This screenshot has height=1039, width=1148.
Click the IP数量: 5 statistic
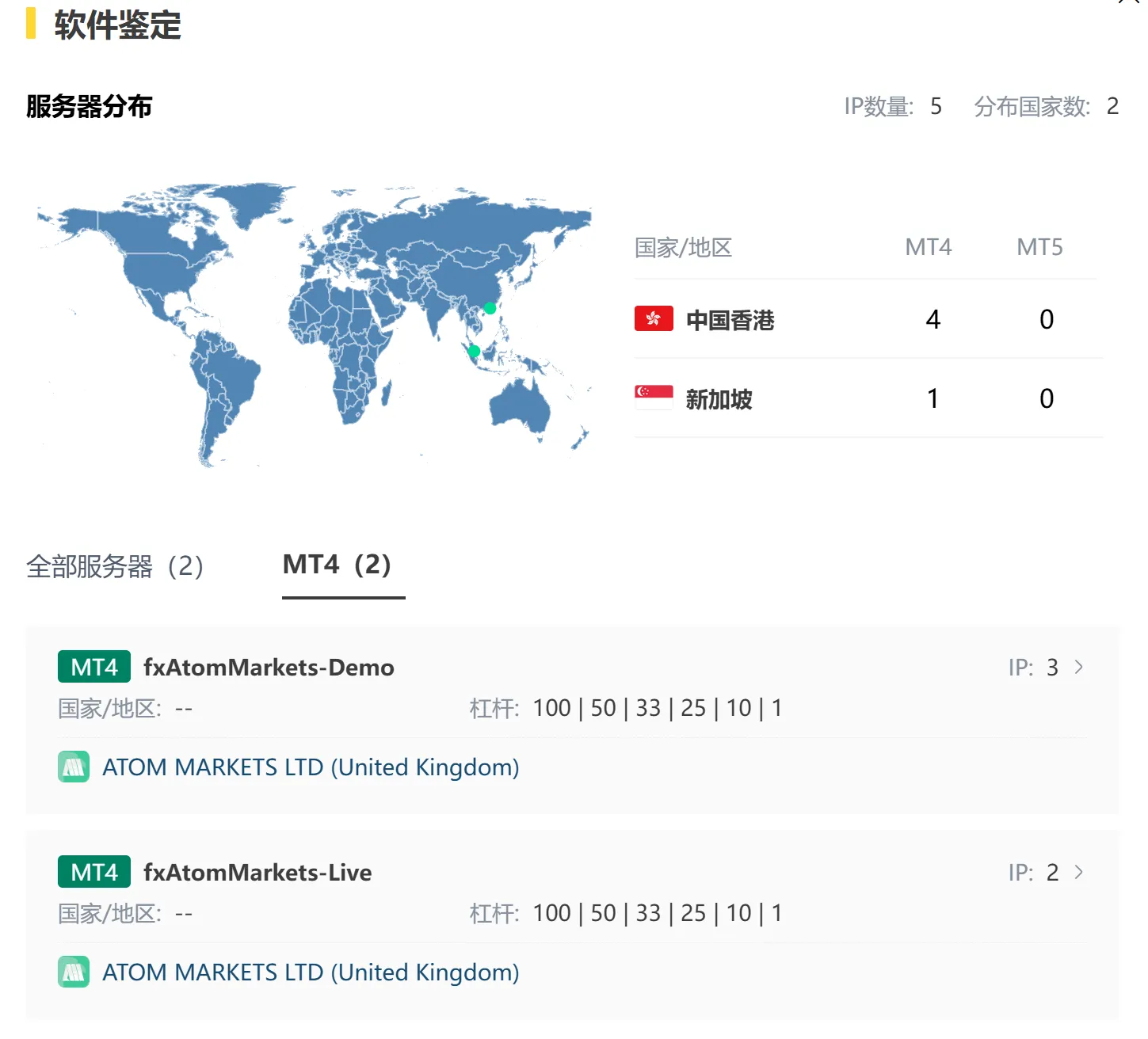tap(893, 106)
